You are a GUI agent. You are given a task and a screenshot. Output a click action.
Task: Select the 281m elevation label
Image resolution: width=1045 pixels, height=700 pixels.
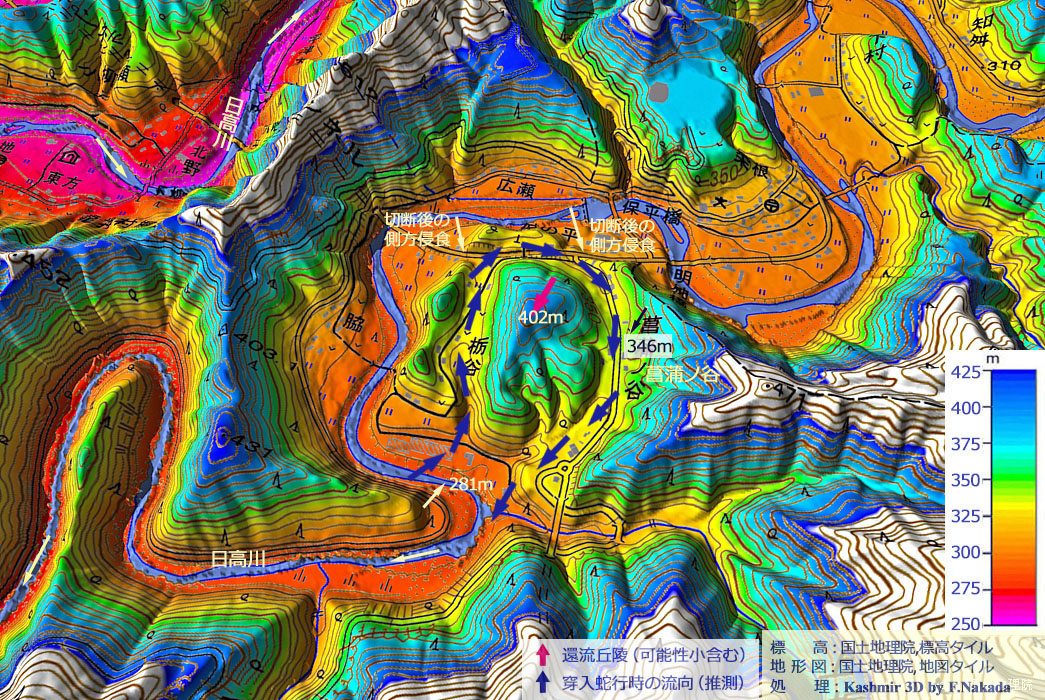click(x=472, y=485)
